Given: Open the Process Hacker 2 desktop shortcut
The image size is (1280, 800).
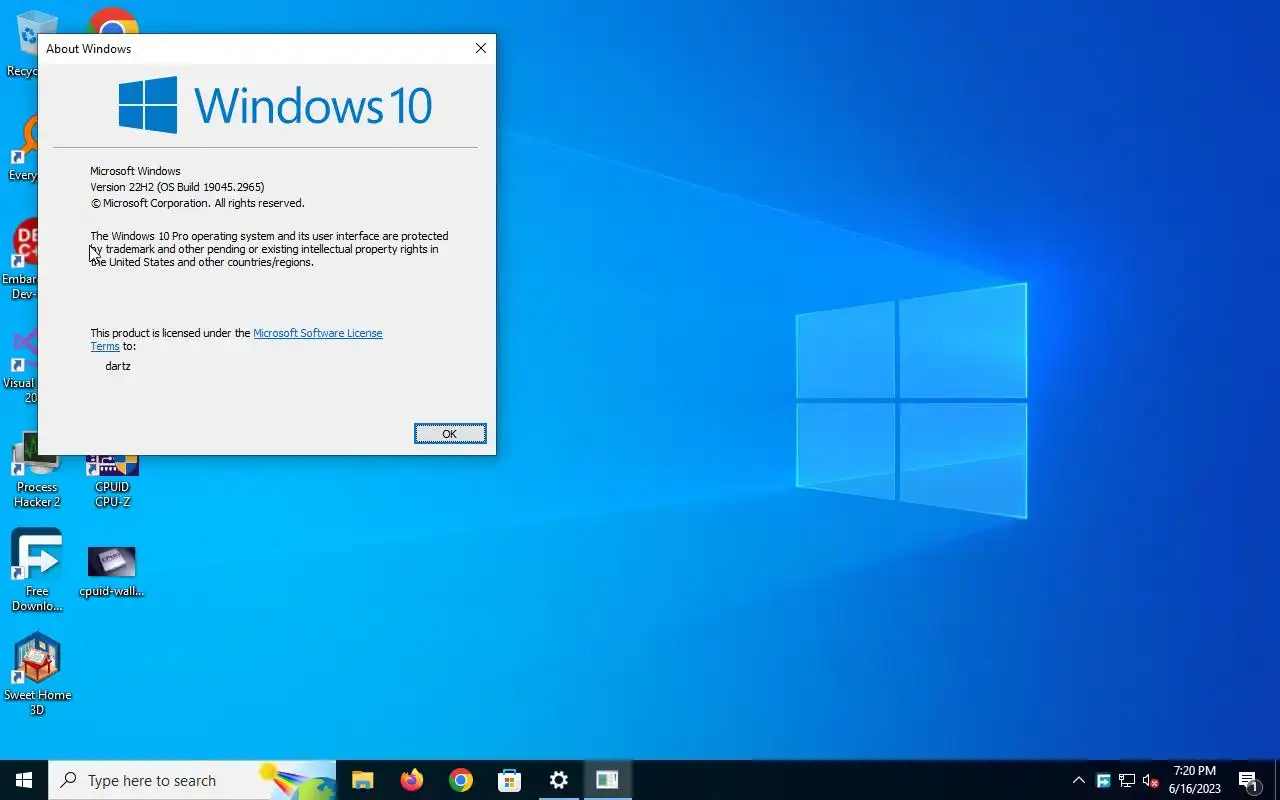Looking at the screenshot, I should pyautogui.click(x=36, y=472).
